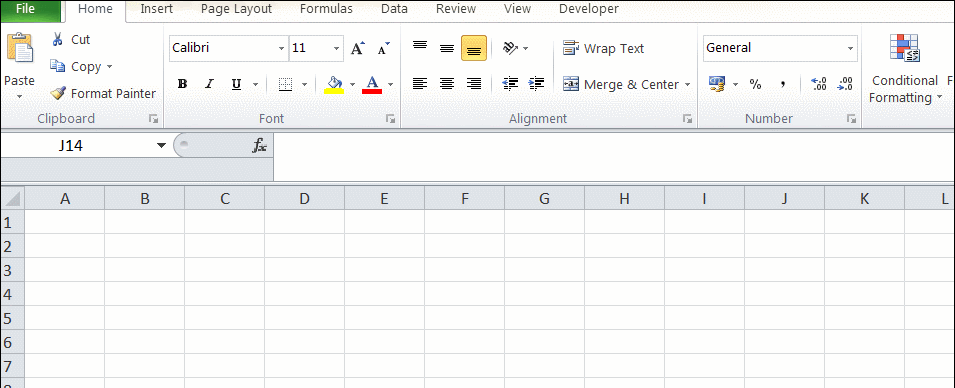Select row 3 header
Viewport: 955px width, 388px height.
pyautogui.click(x=12, y=270)
